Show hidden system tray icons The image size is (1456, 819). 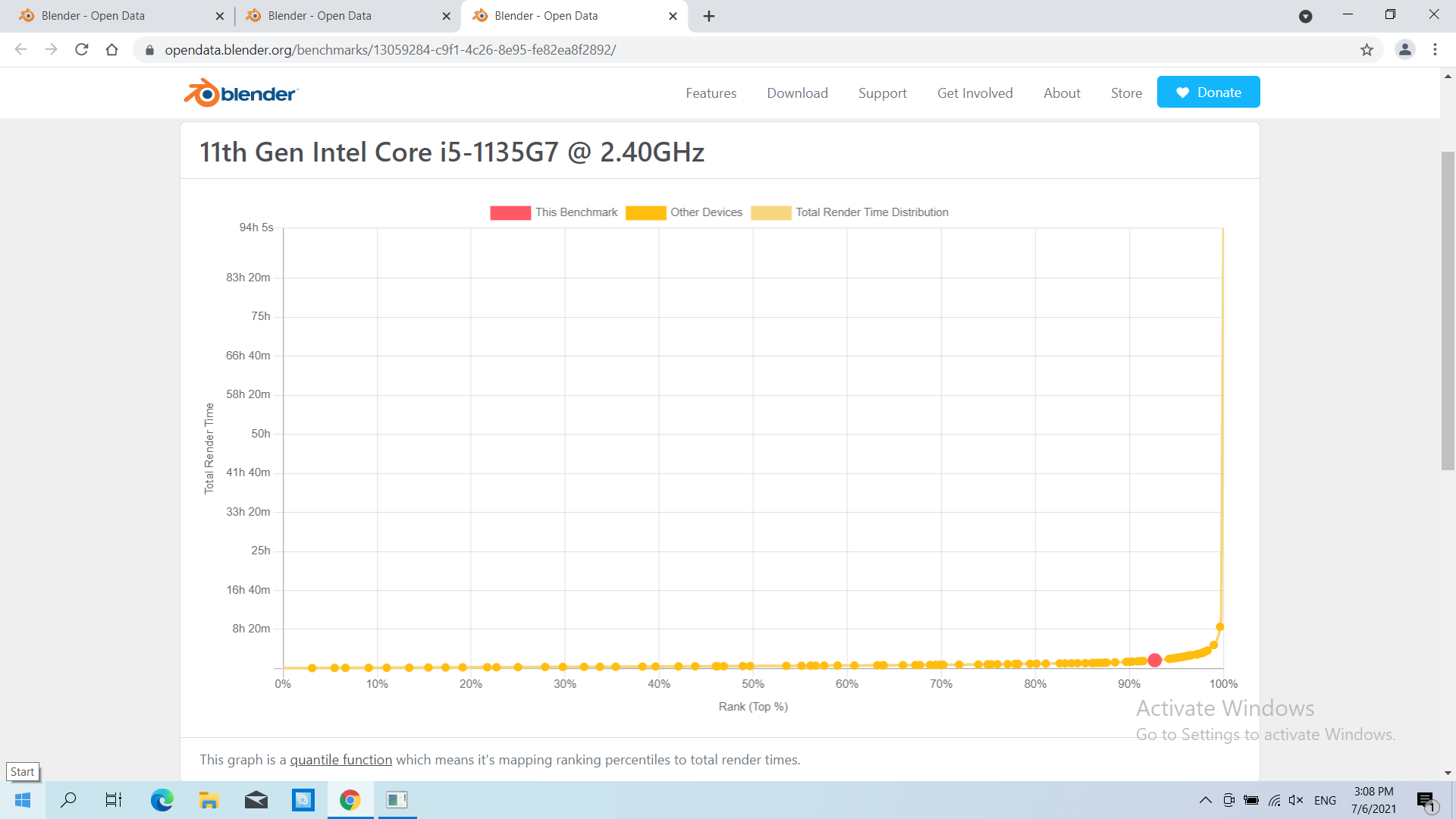click(1205, 801)
